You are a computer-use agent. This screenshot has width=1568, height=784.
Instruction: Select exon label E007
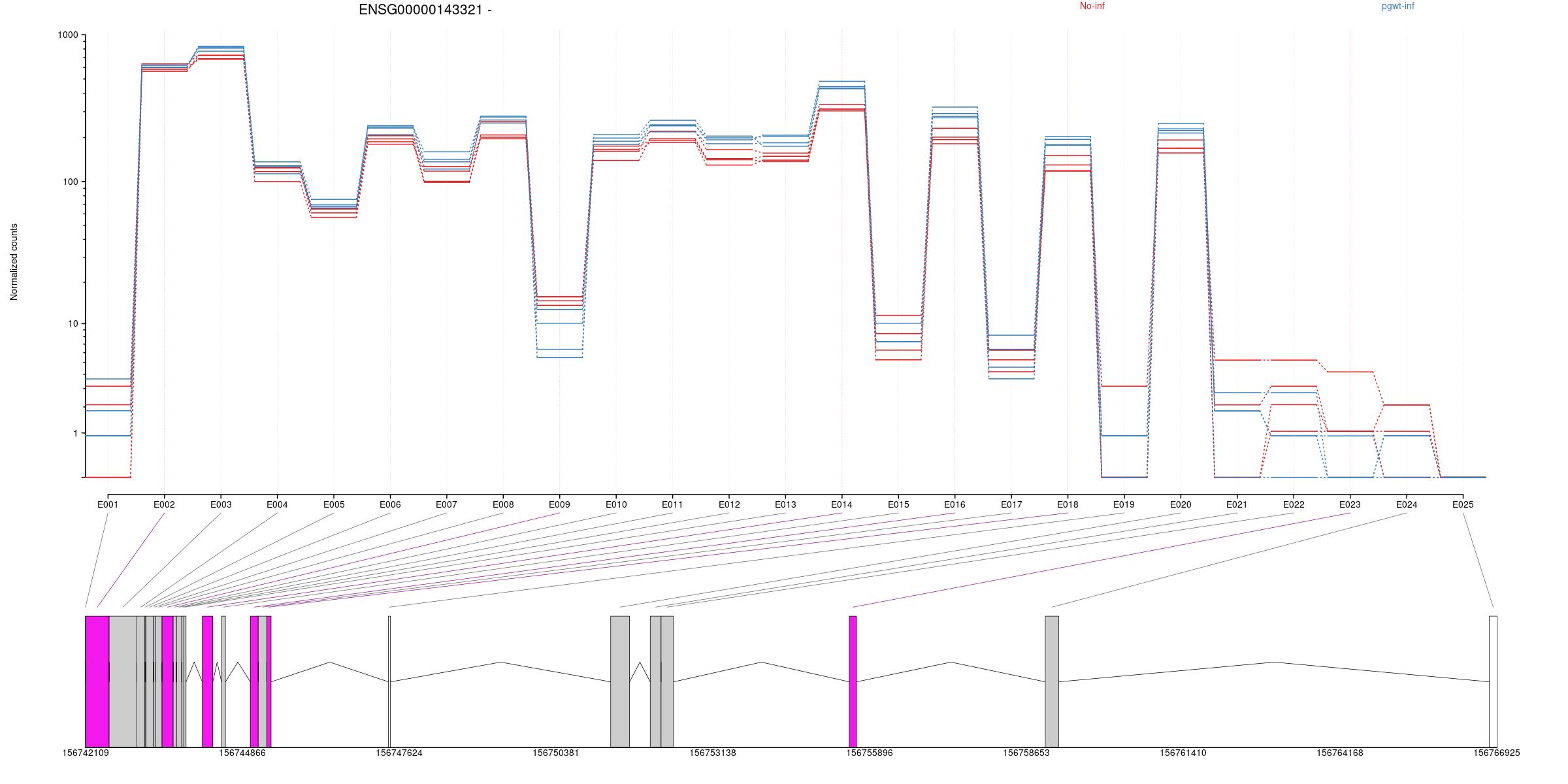(446, 504)
